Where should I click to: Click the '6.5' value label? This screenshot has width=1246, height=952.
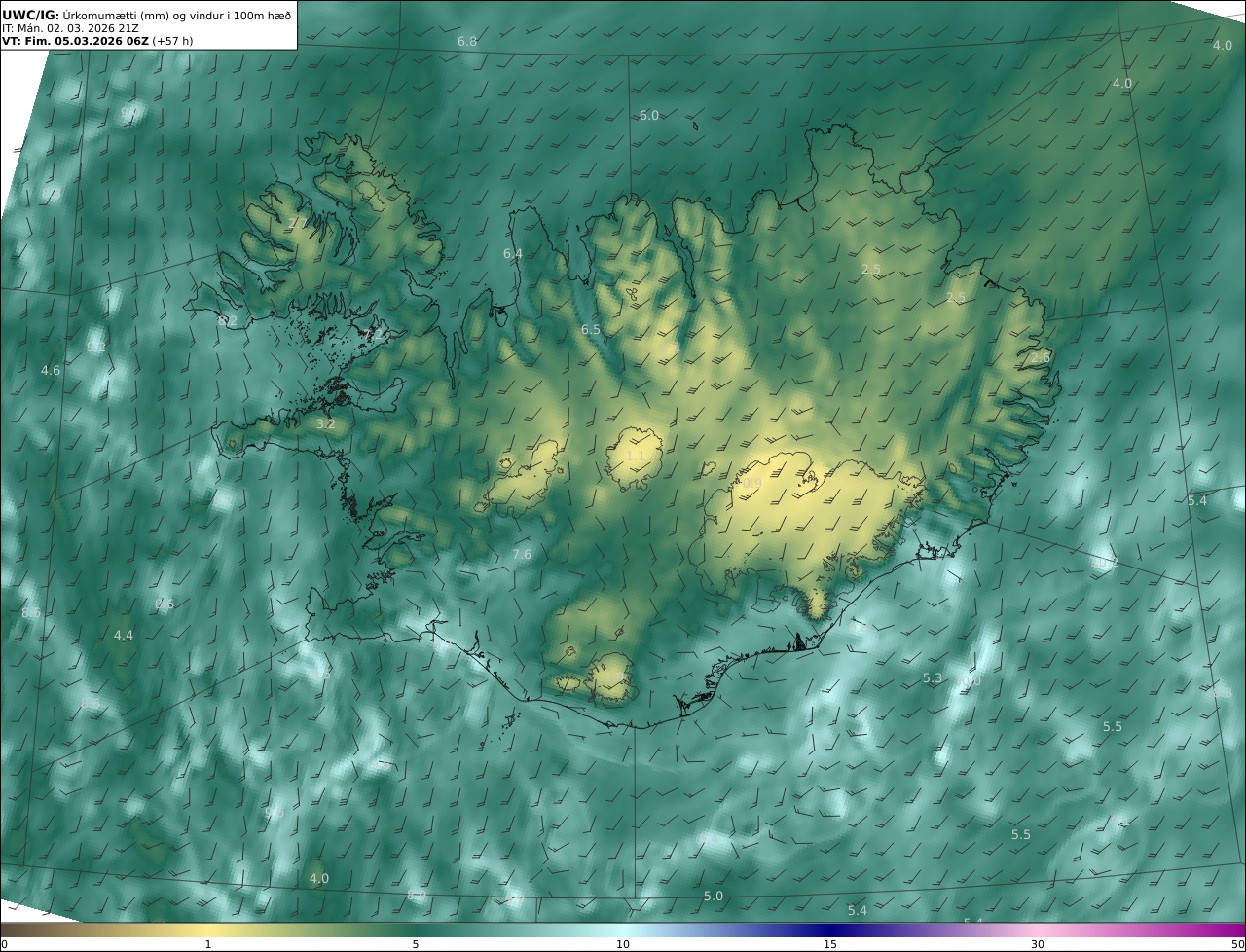tap(591, 330)
